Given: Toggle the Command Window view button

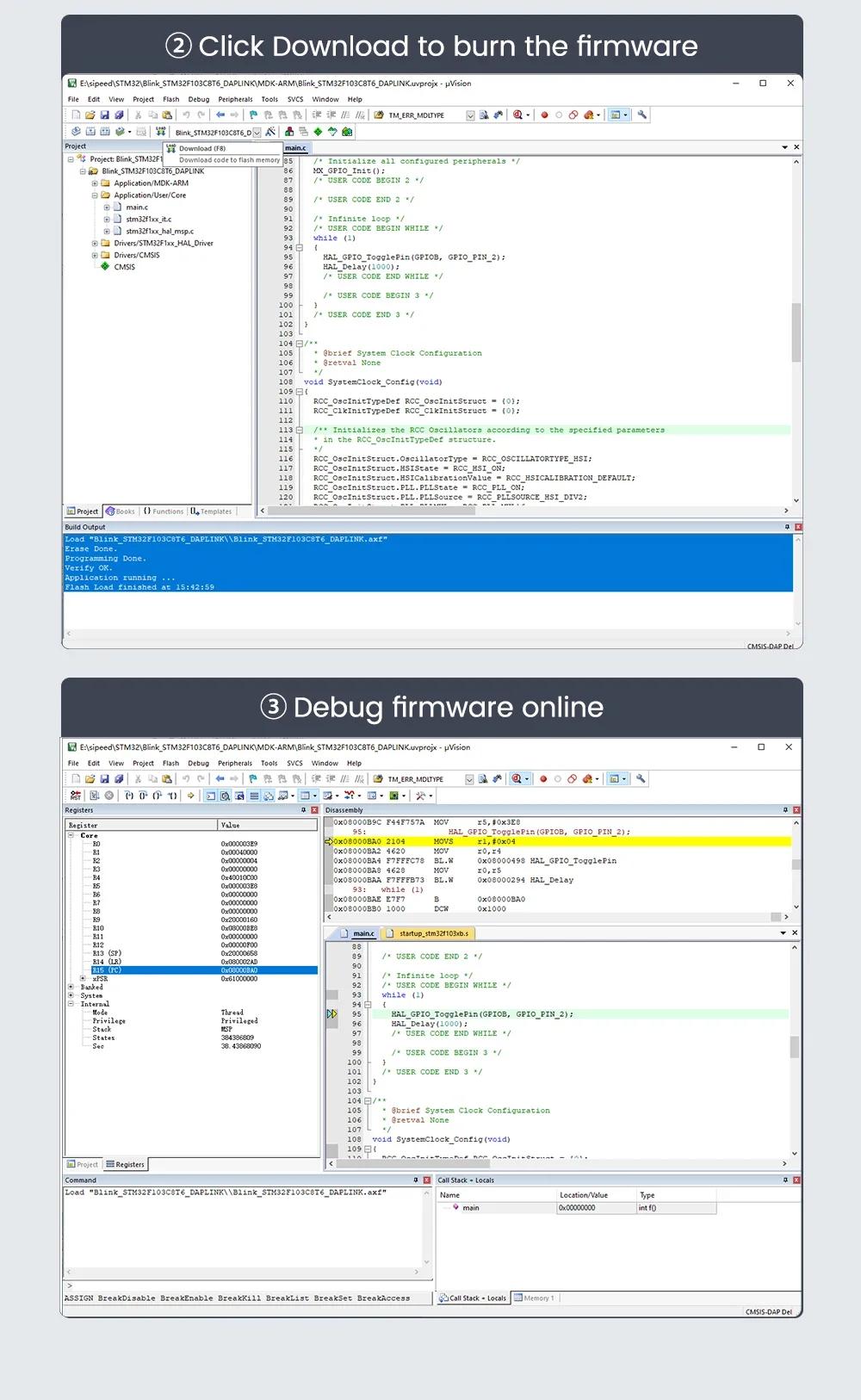Looking at the screenshot, I should (211, 796).
